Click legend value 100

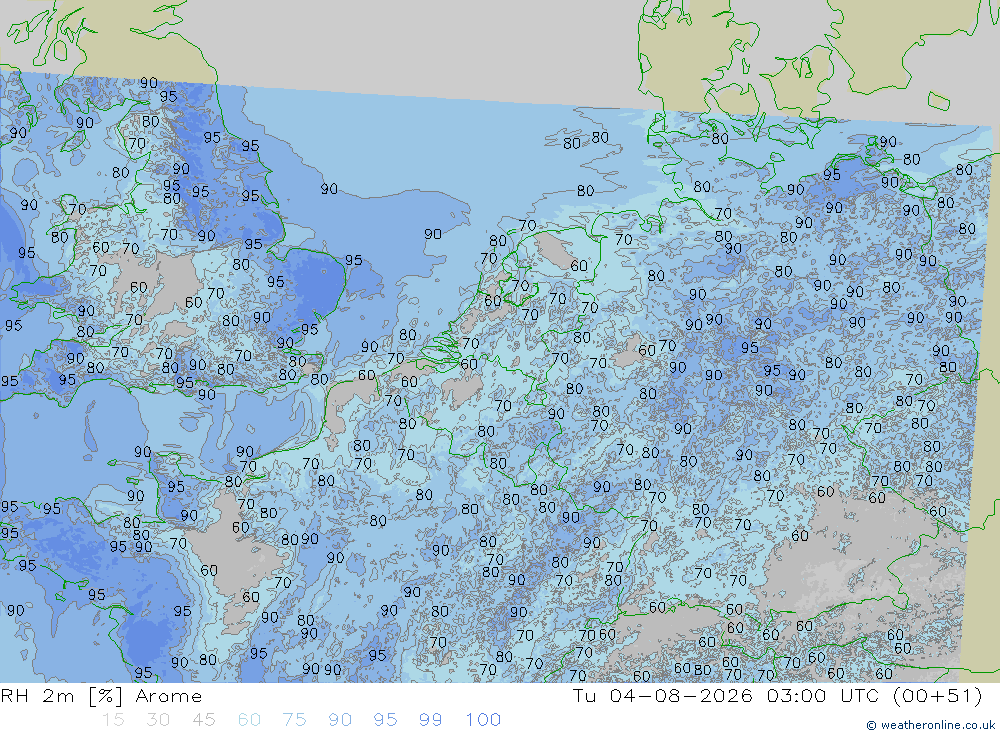pyautogui.click(x=483, y=720)
